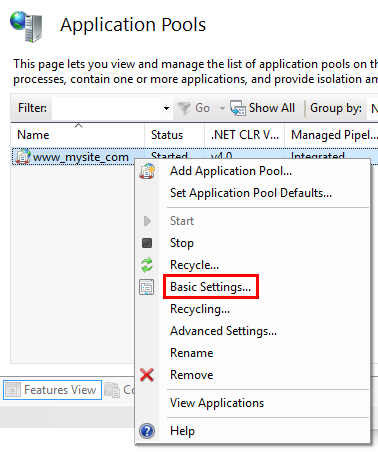Click the Features View tab icon
This screenshot has height=452, width=378.
pyautogui.click(x=13, y=390)
